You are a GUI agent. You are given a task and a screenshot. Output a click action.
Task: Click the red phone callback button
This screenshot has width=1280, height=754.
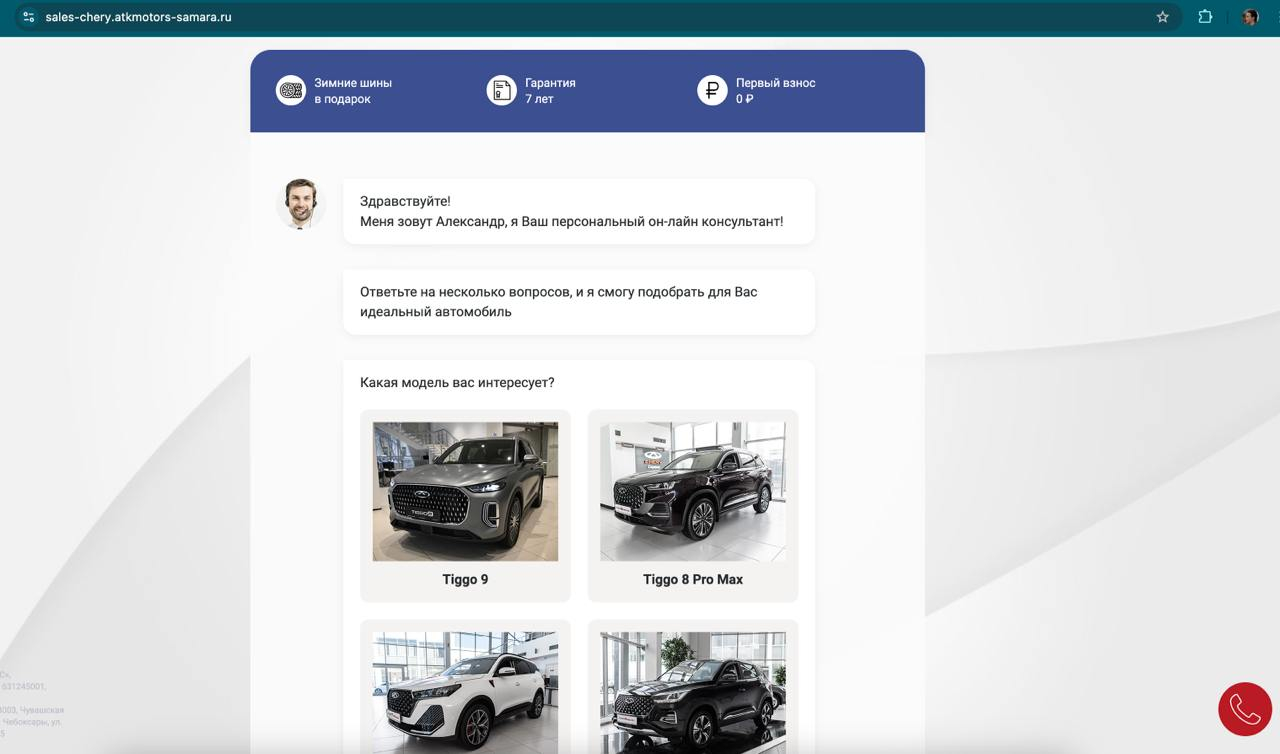pyautogui.click(x=1245, y=709)
